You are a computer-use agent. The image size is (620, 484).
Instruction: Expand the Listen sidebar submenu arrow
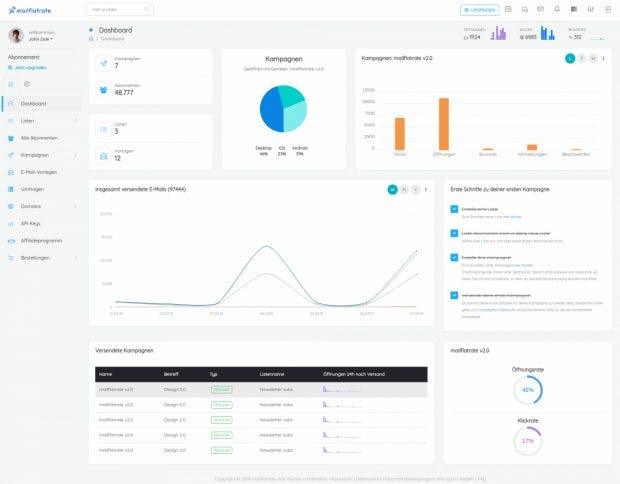76,121
